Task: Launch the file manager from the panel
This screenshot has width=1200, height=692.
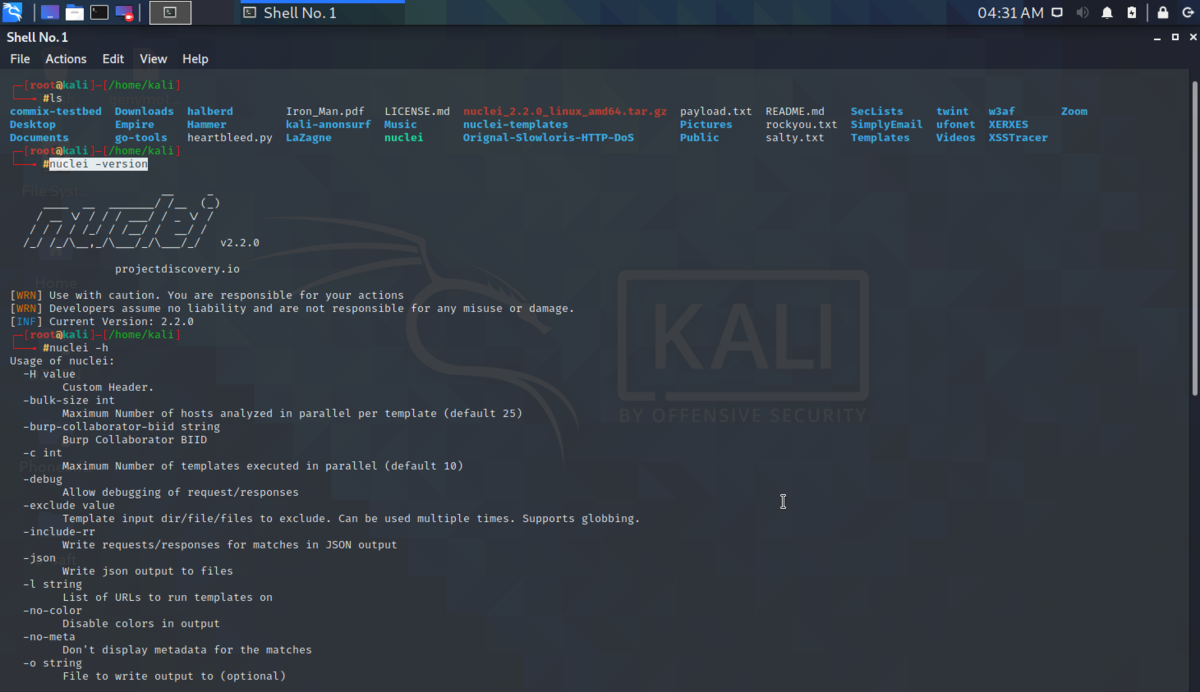Action: coord(75,13)
